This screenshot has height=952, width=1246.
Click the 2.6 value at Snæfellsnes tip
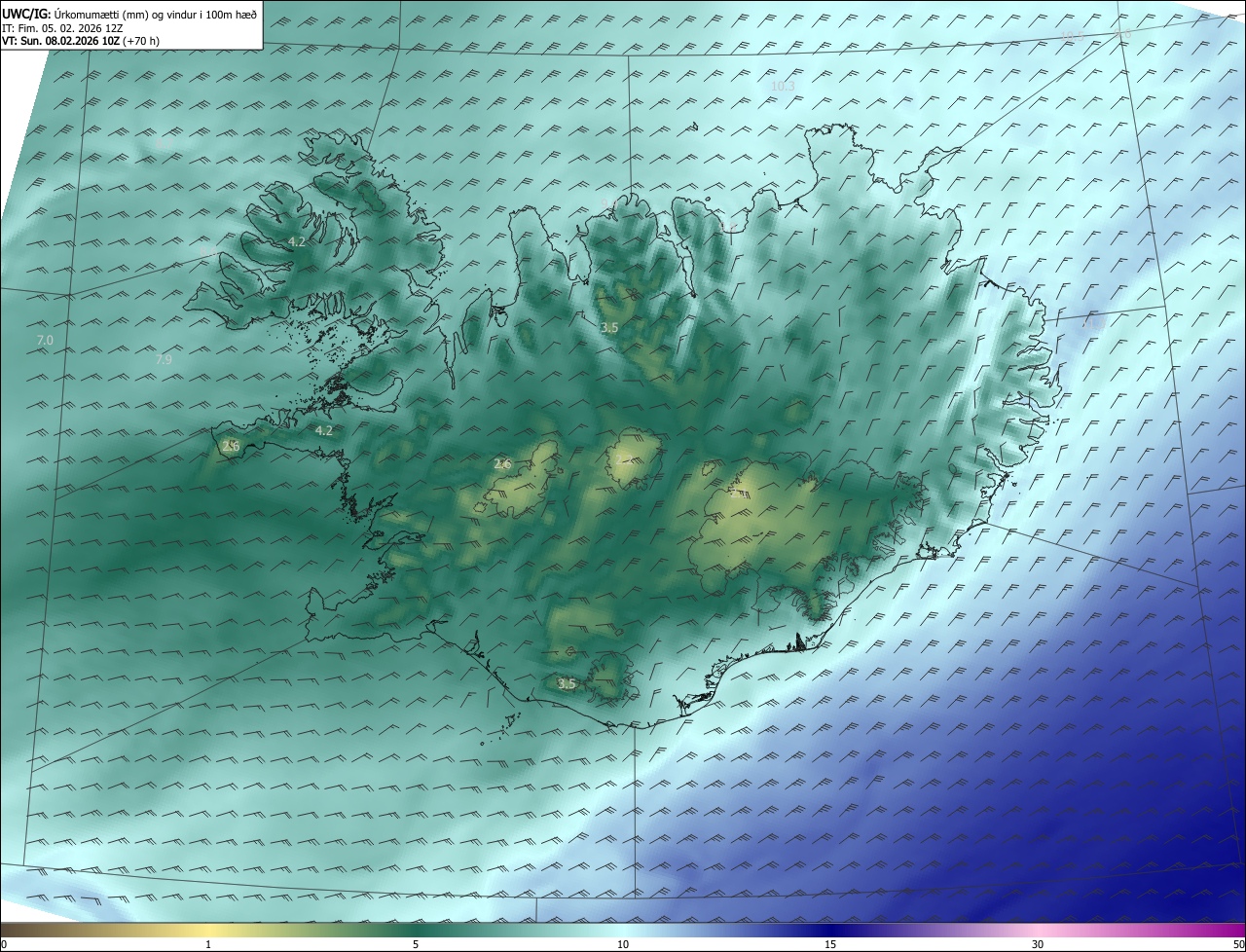(231, 446)
